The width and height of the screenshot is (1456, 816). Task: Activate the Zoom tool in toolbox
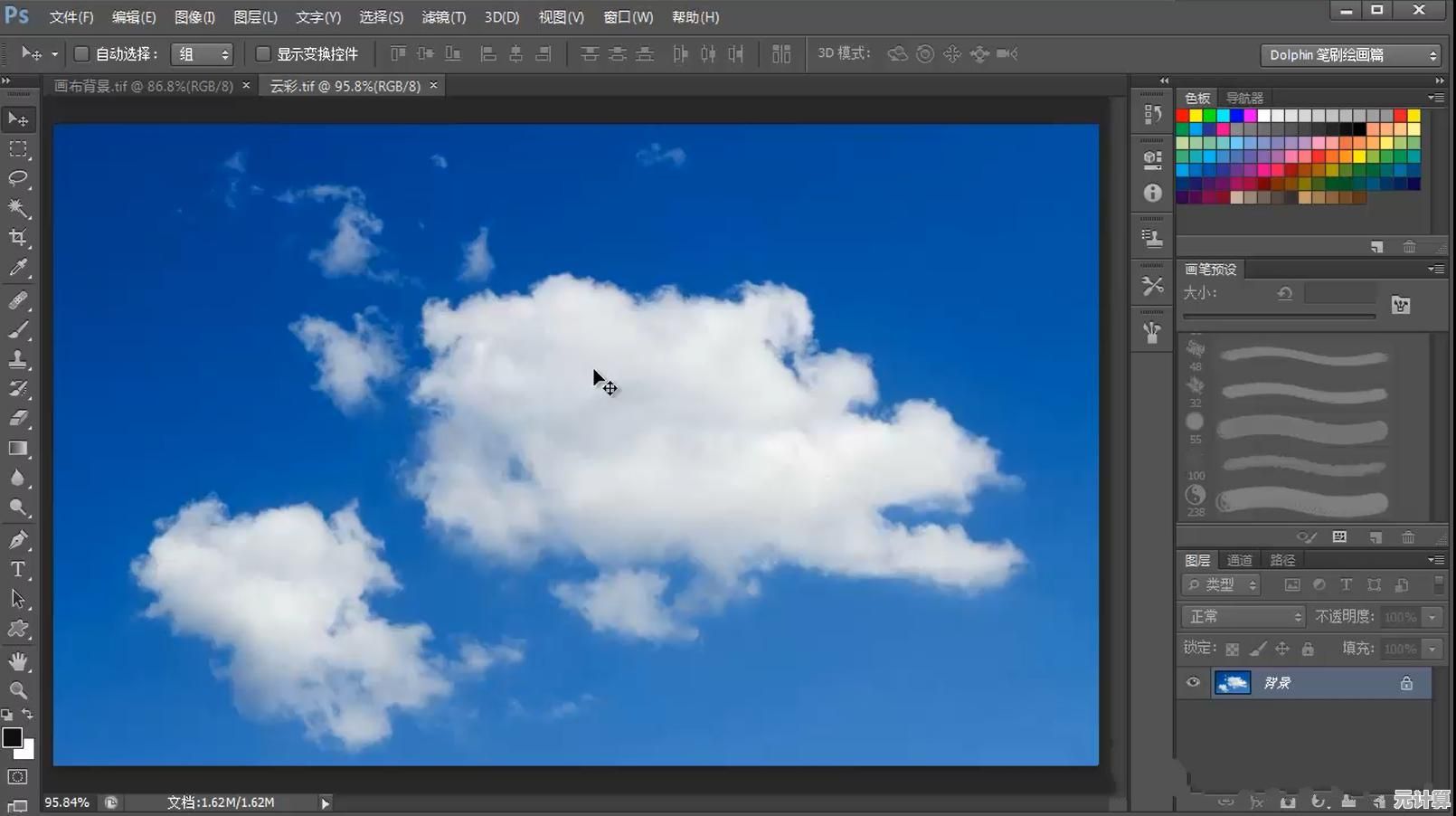pyautogui.click(x=18, y=690)
